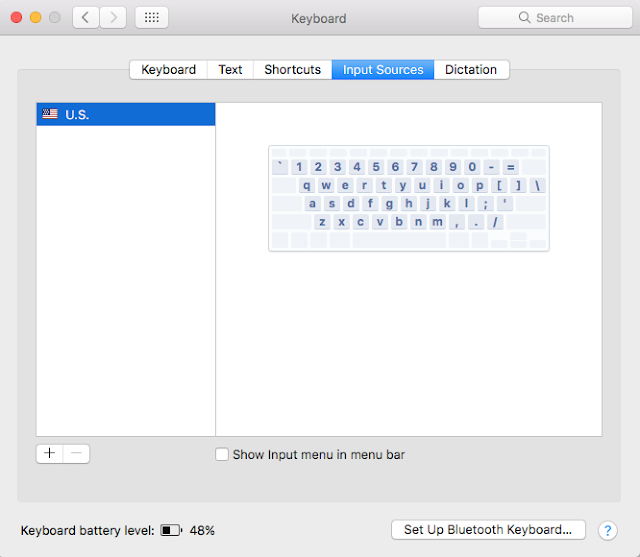Switch to the Keyboard tab

point(169,69)
